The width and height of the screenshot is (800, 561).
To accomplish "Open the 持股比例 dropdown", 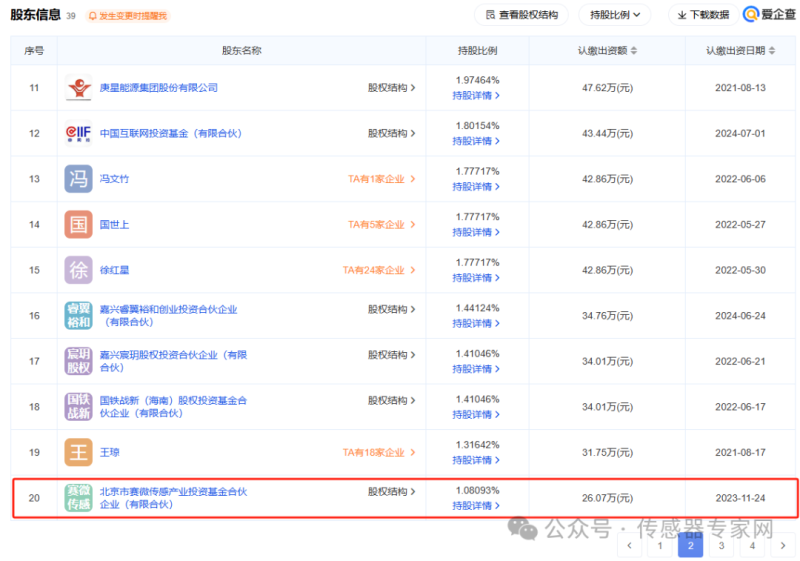I will tap(614, 15).
